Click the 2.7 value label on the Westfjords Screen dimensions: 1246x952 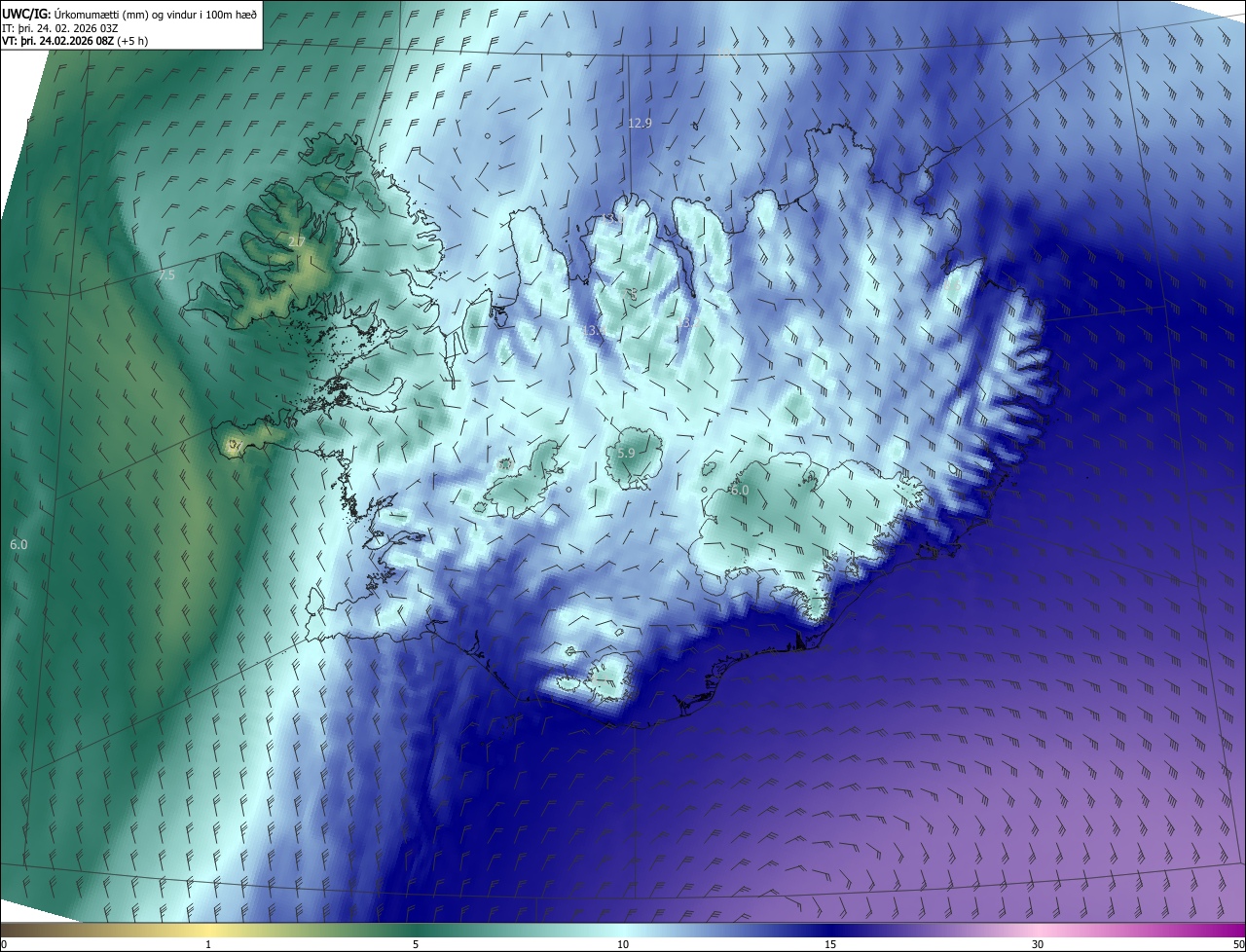pyautogui.click(x=297, y=241)
